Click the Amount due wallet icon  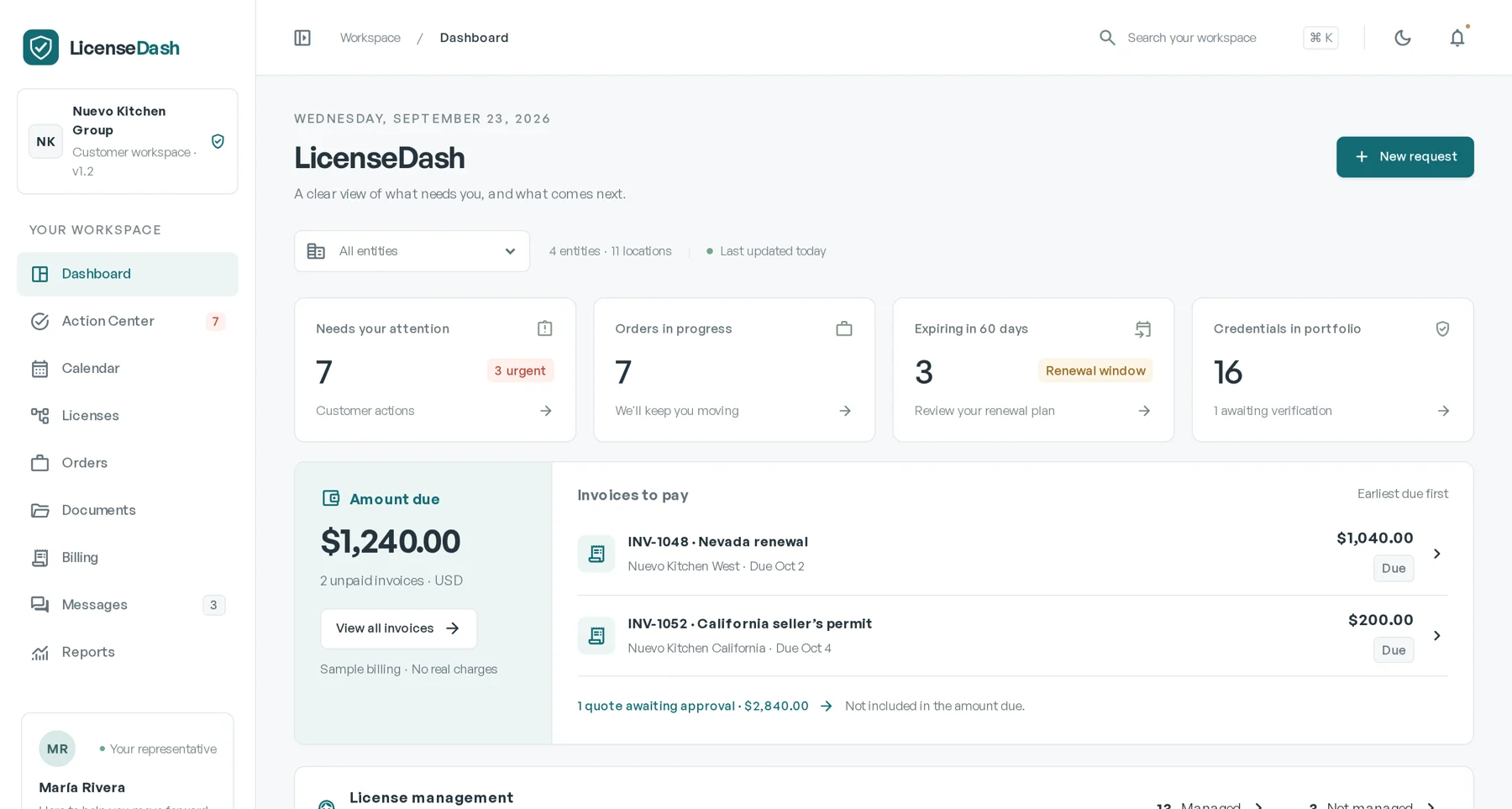pos(331,498)
